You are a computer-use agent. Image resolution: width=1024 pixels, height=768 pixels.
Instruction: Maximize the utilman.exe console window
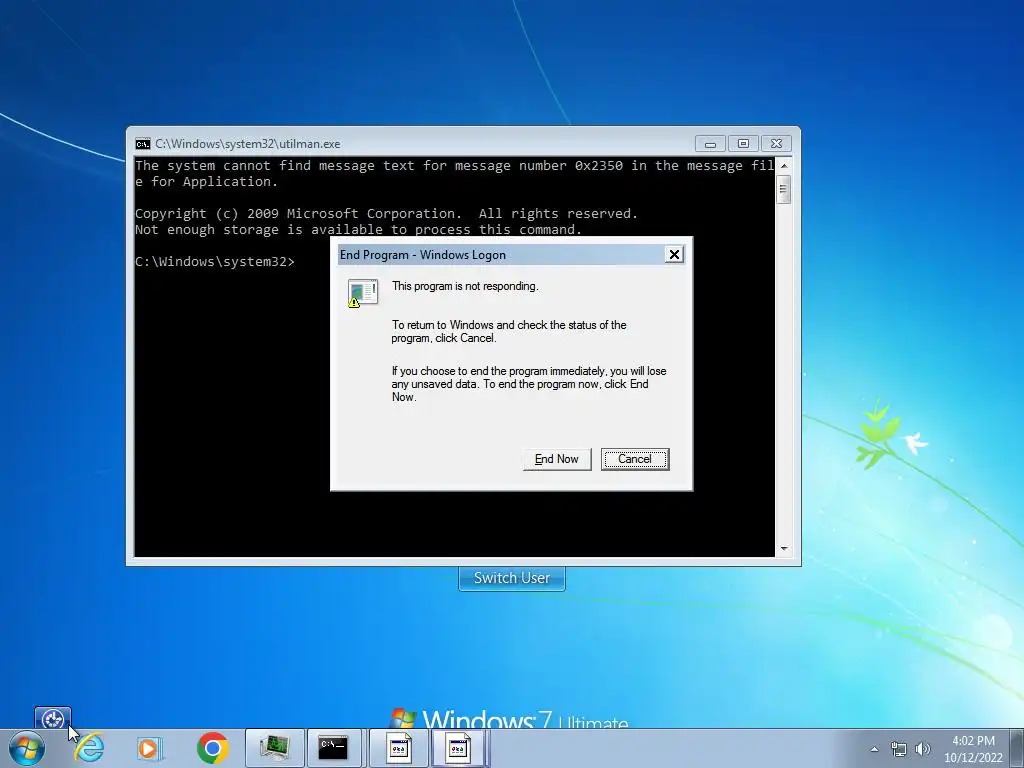coord(743,144)
